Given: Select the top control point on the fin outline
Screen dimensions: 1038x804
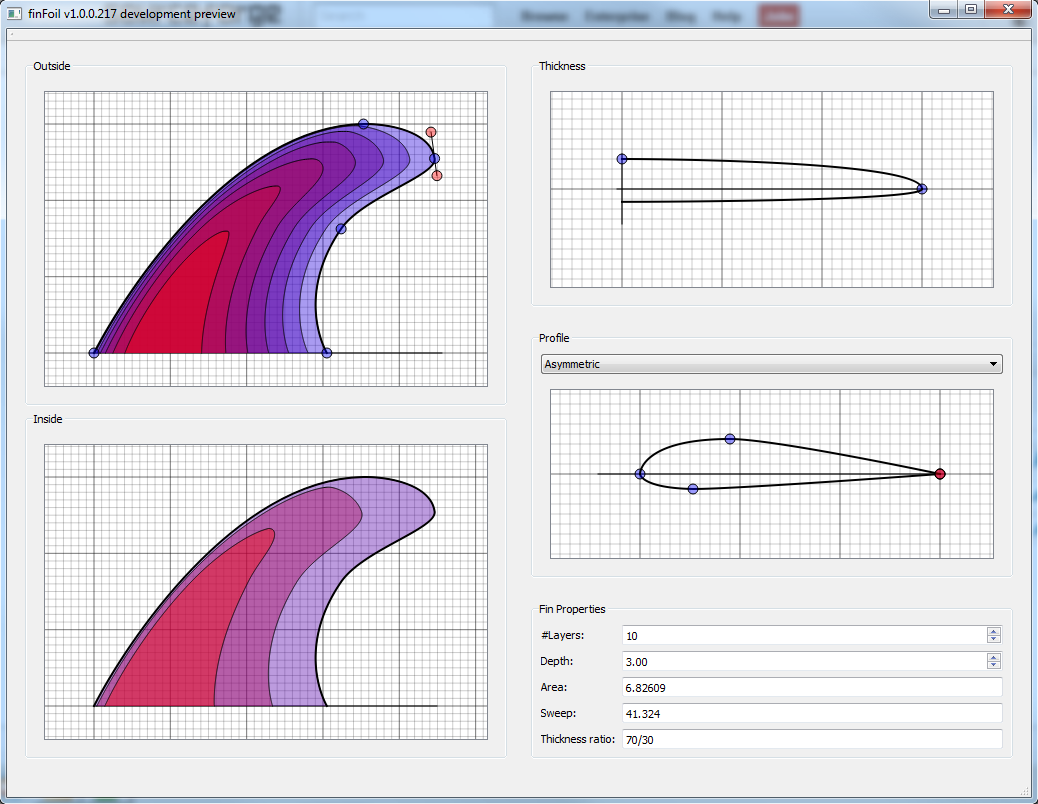Looking at the screenshot, I should [363, 124].
